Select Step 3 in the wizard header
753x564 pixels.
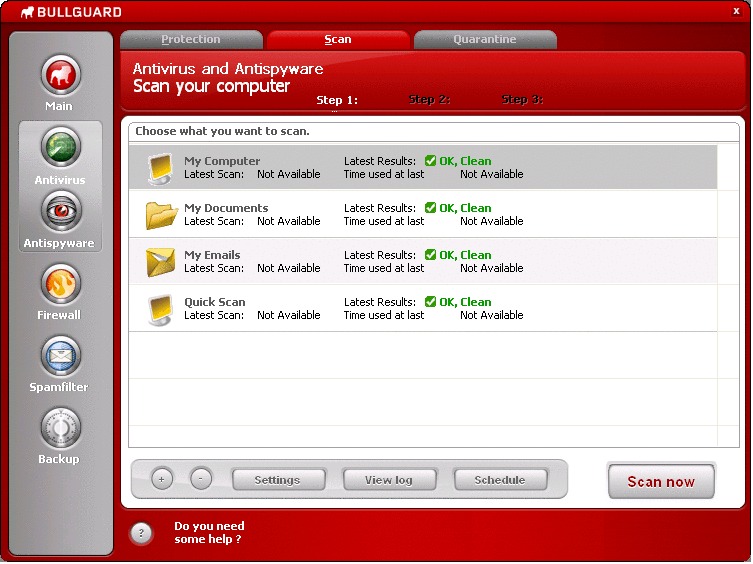pyautogui.click(x=522, y=99)
